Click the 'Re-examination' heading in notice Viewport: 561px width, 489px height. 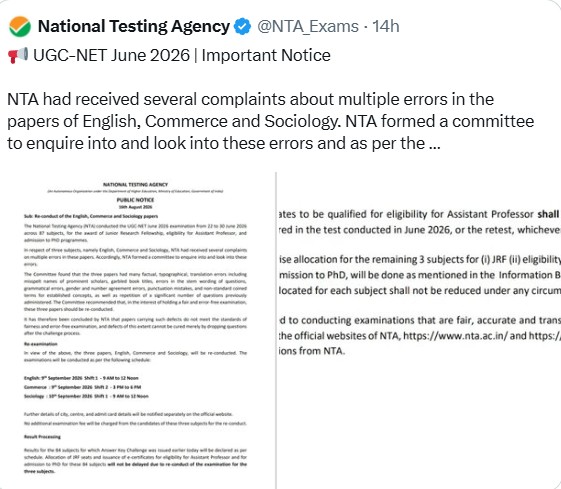(41, 344)
